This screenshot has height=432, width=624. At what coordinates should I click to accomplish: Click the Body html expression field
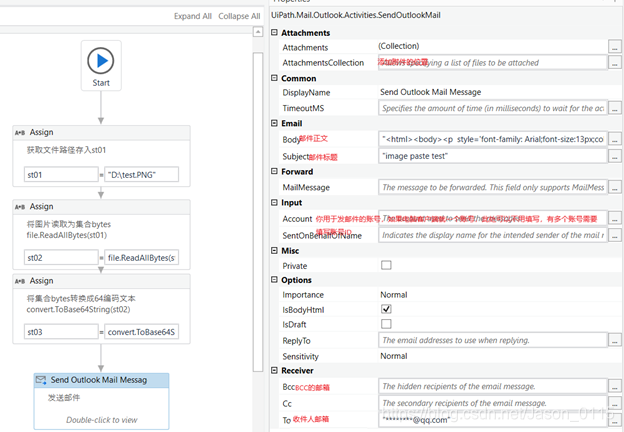coord(493,139)
